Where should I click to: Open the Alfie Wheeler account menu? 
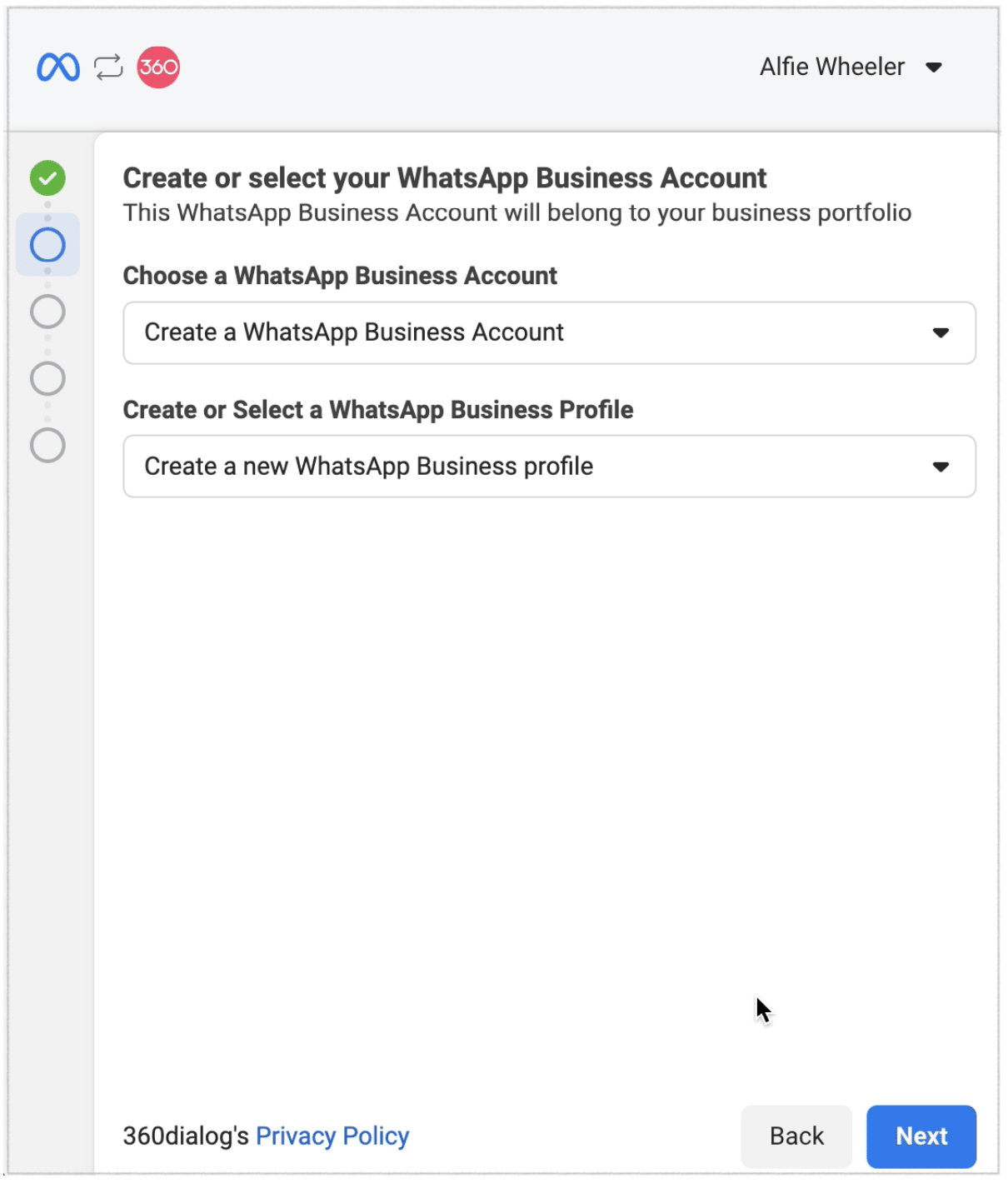(851, 67)
